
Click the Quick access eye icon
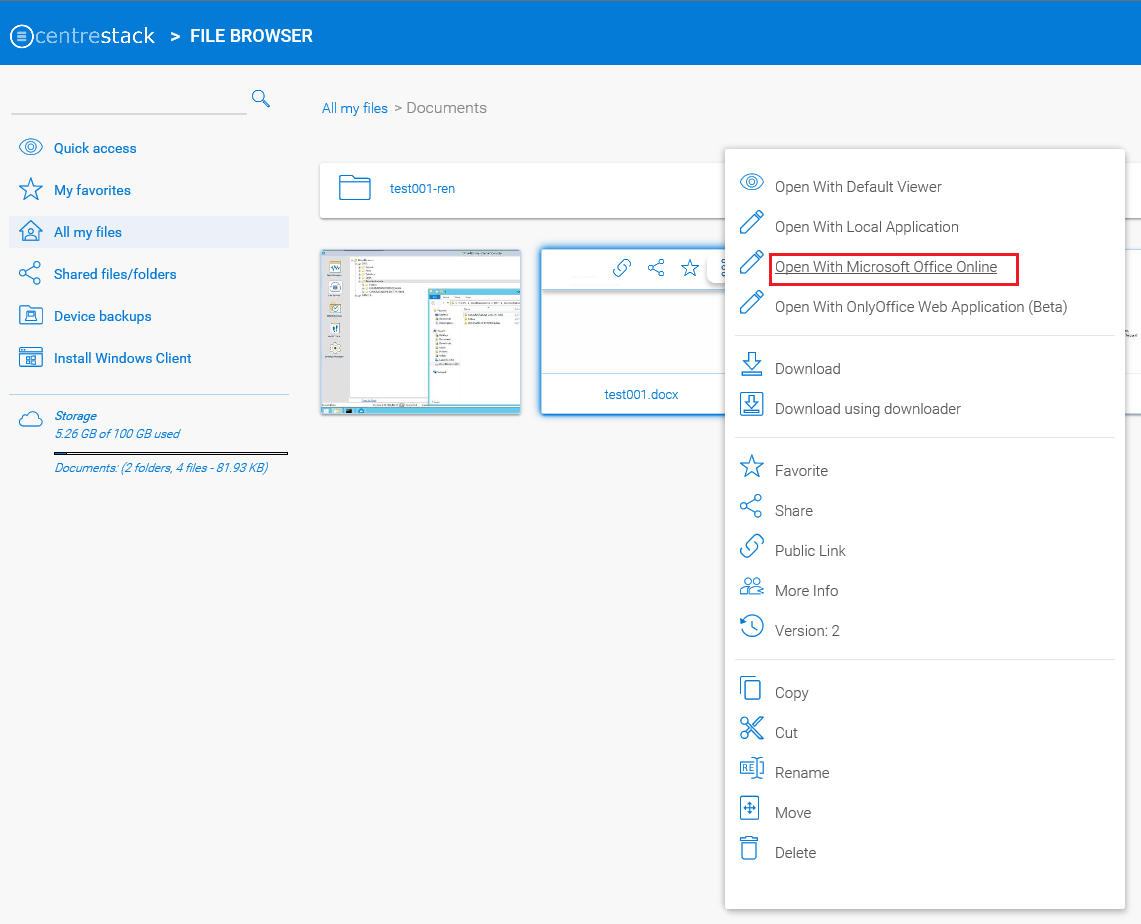tap(31, 147)
